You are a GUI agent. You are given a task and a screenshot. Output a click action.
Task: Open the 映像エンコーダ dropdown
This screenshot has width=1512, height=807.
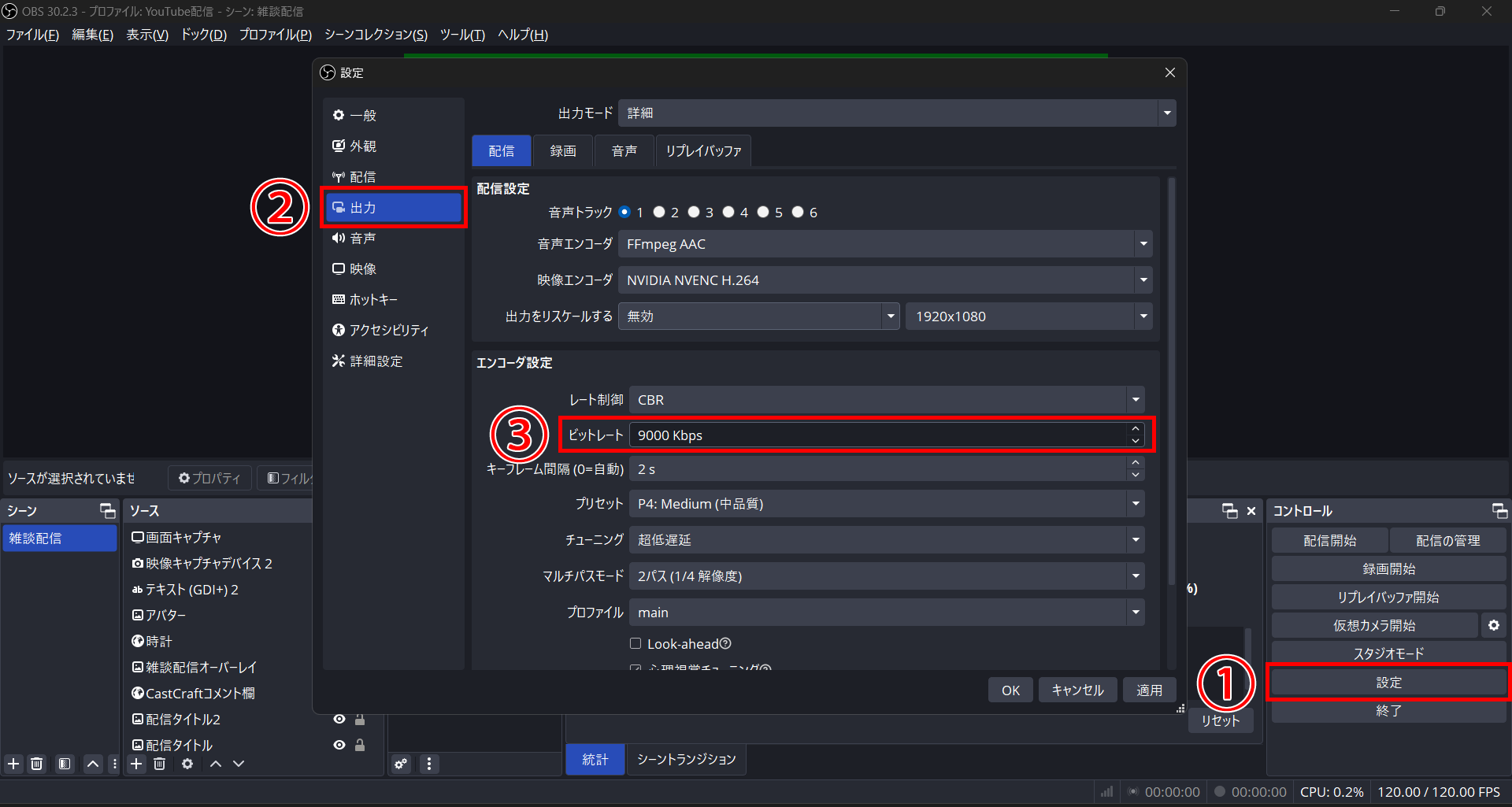coord(885,280)
